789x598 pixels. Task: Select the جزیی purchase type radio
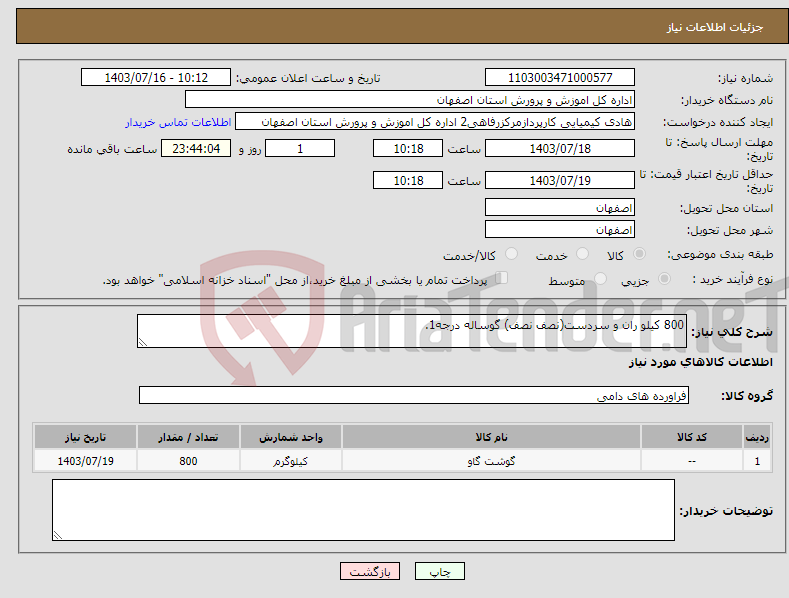[x=664, y=278]
